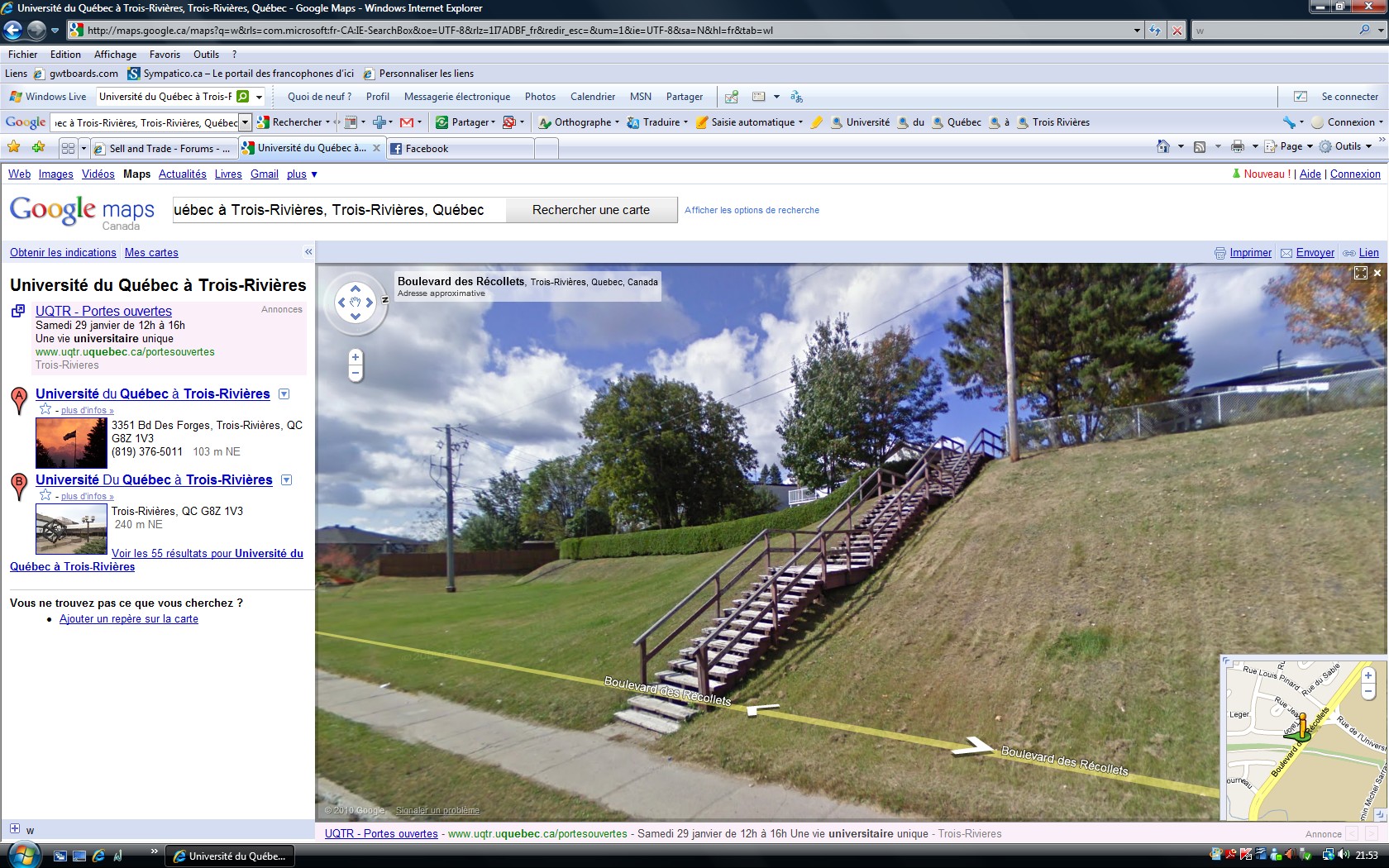Toggle the Google toolbar highlighter icon
The height and width of the screenshot is (868, 1389).
point(817,122)
